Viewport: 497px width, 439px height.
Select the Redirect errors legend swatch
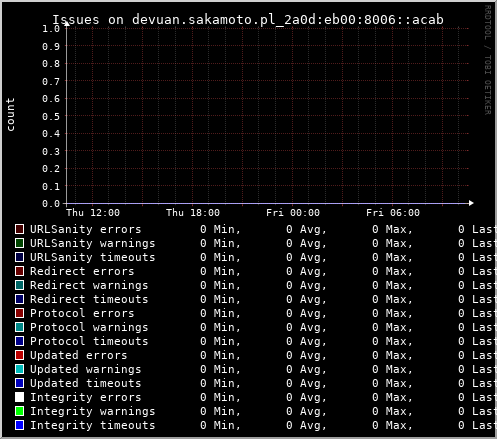[x=20, y=271]
